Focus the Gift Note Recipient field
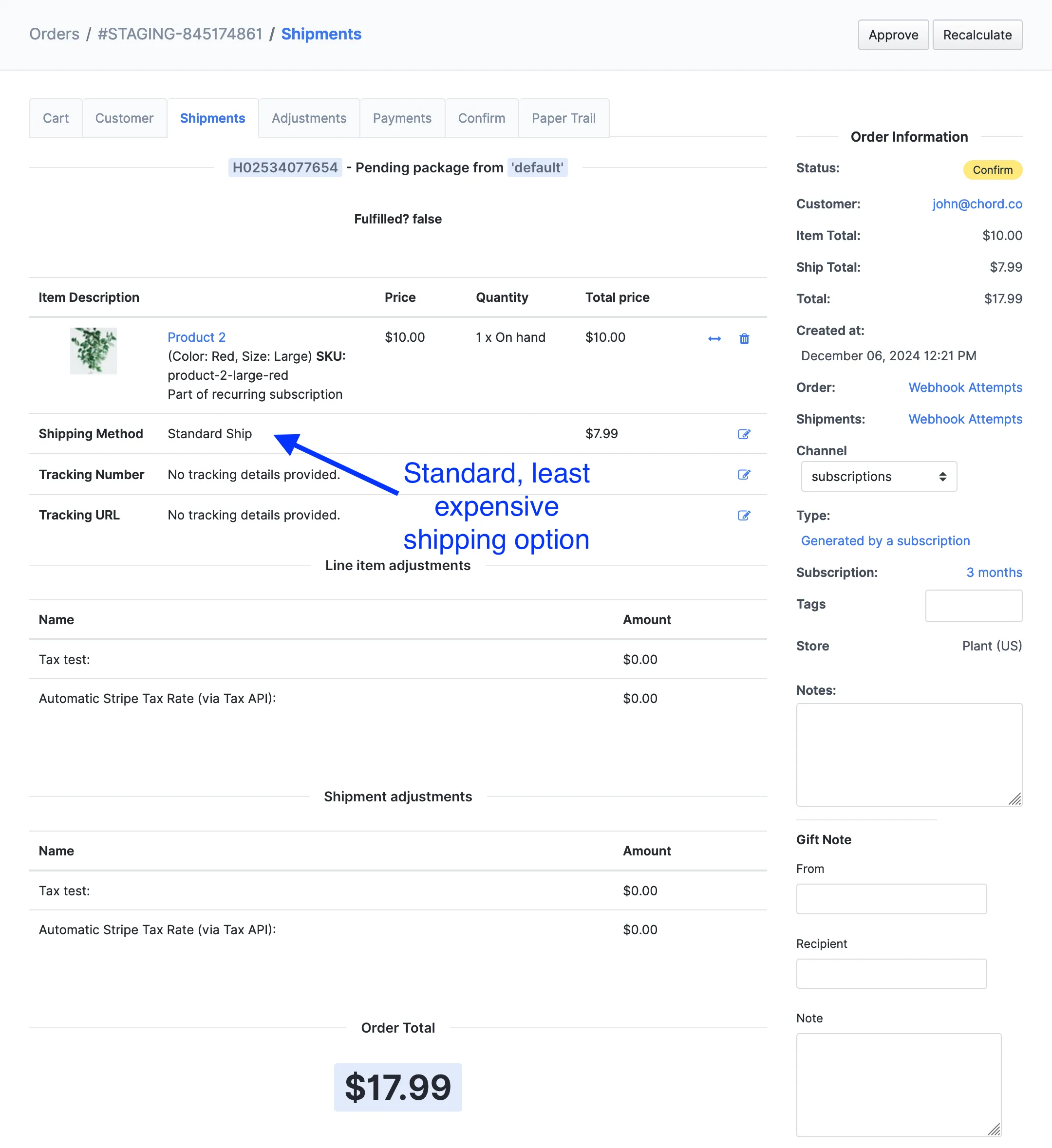Viewport: 1052px width, 1148px height. click(x=891, y=974)
